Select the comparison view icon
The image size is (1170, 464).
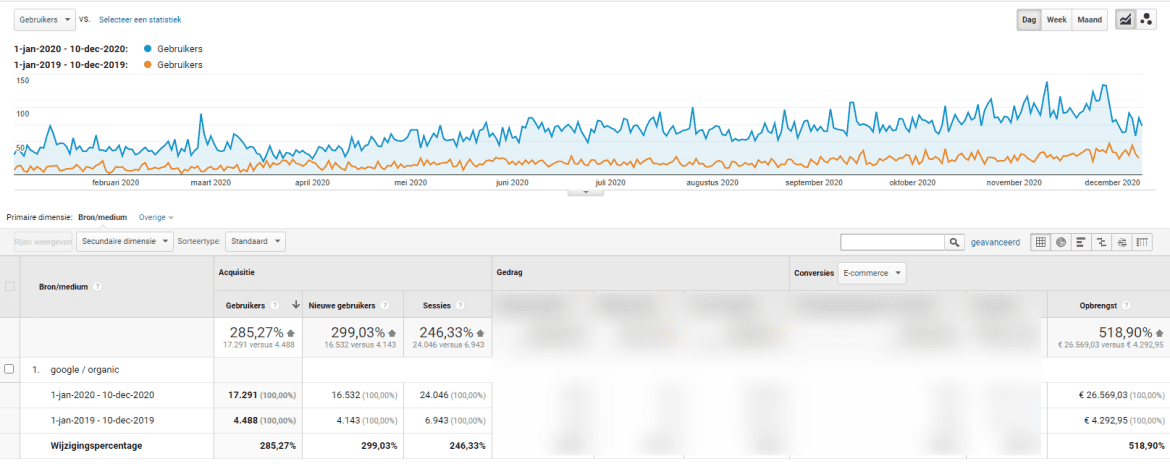[x=1101, y=242]
